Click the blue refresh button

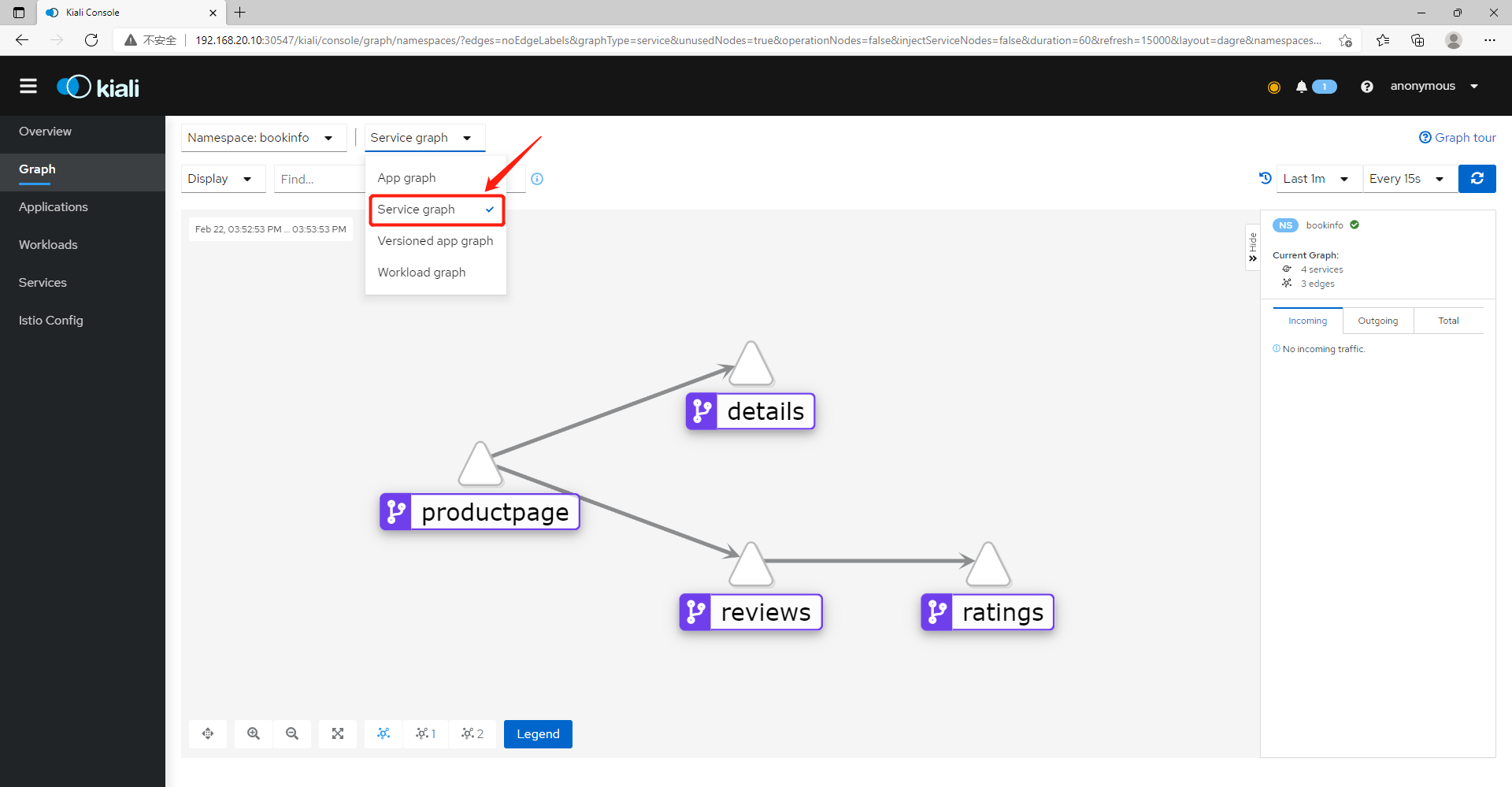[1477, 178]
